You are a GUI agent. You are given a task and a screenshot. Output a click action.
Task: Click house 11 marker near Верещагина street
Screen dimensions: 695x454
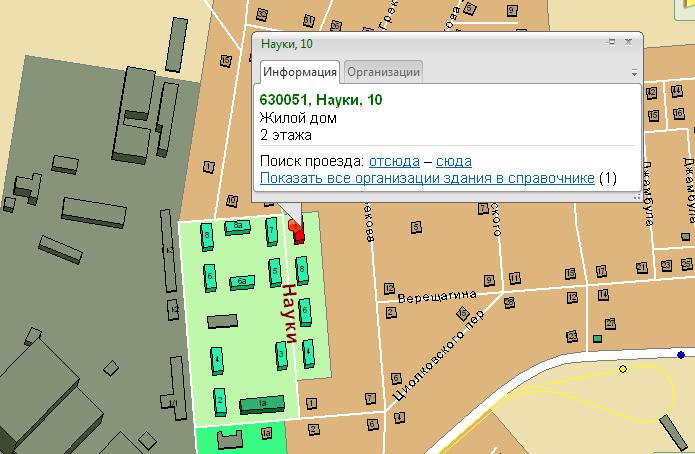514,279
